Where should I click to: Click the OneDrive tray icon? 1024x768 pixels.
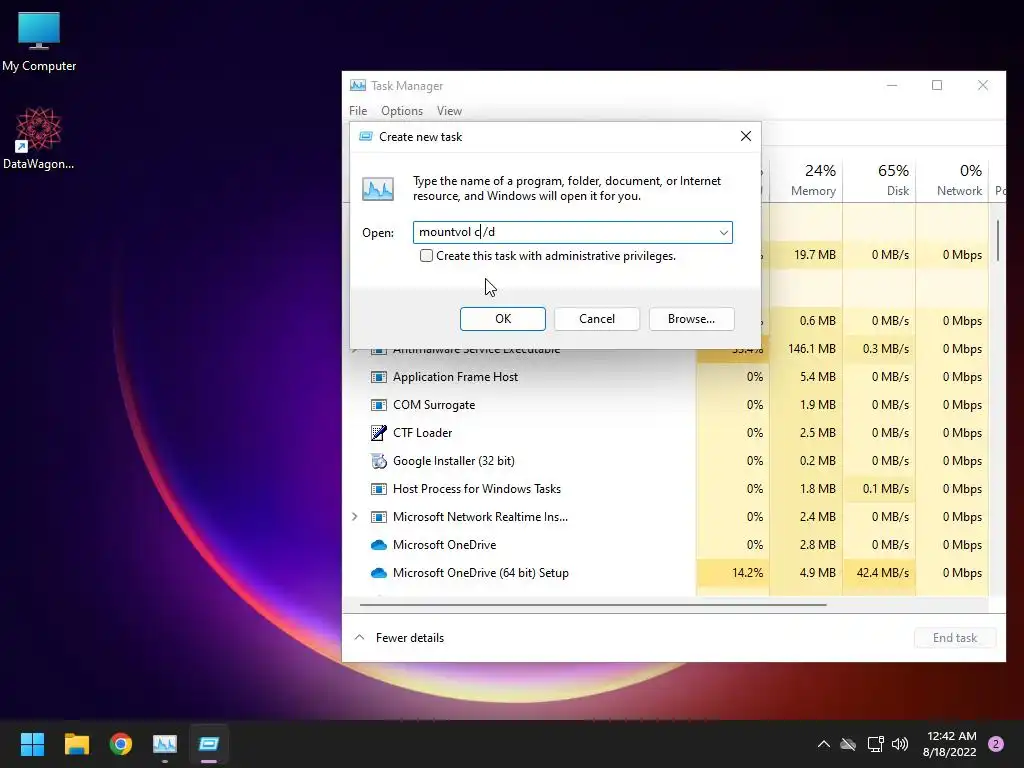click(848, 744)
